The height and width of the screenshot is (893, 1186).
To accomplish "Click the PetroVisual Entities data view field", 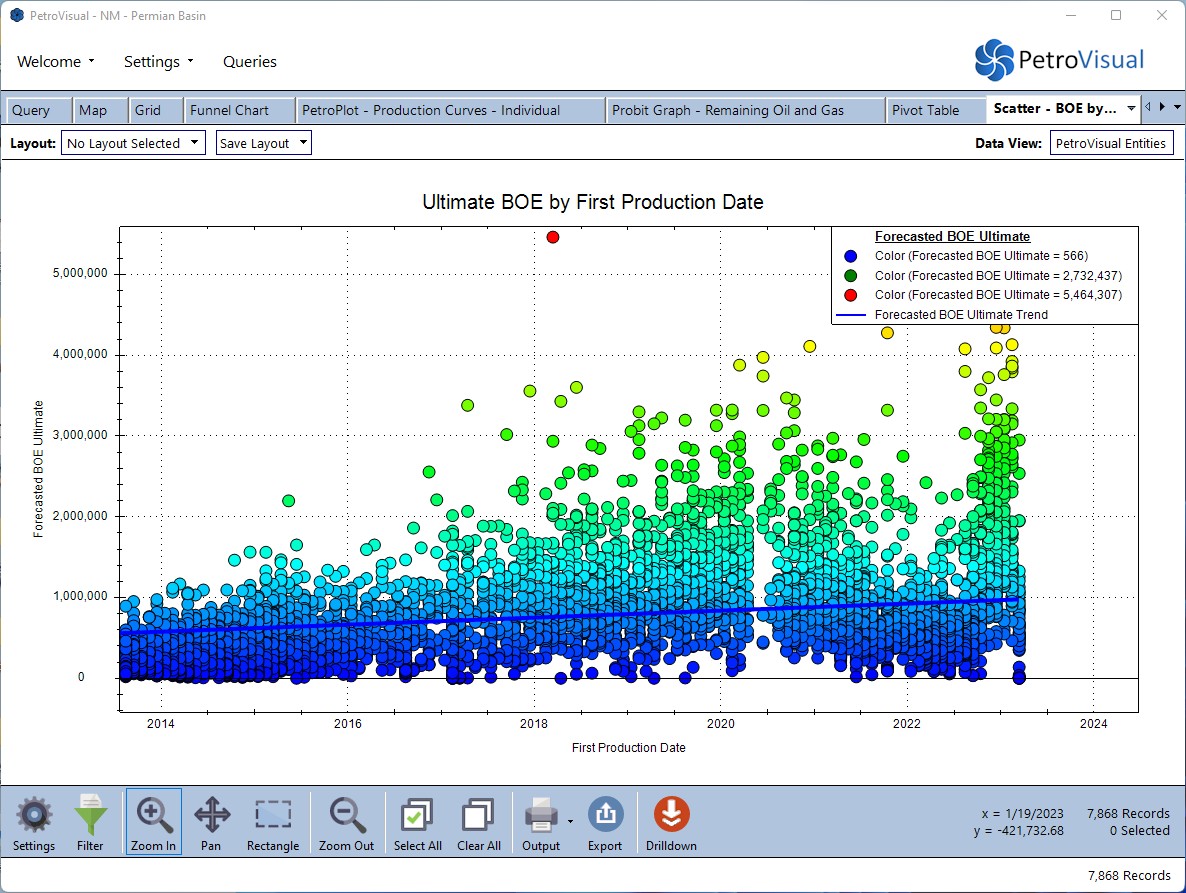I will tap(1110, 143).
